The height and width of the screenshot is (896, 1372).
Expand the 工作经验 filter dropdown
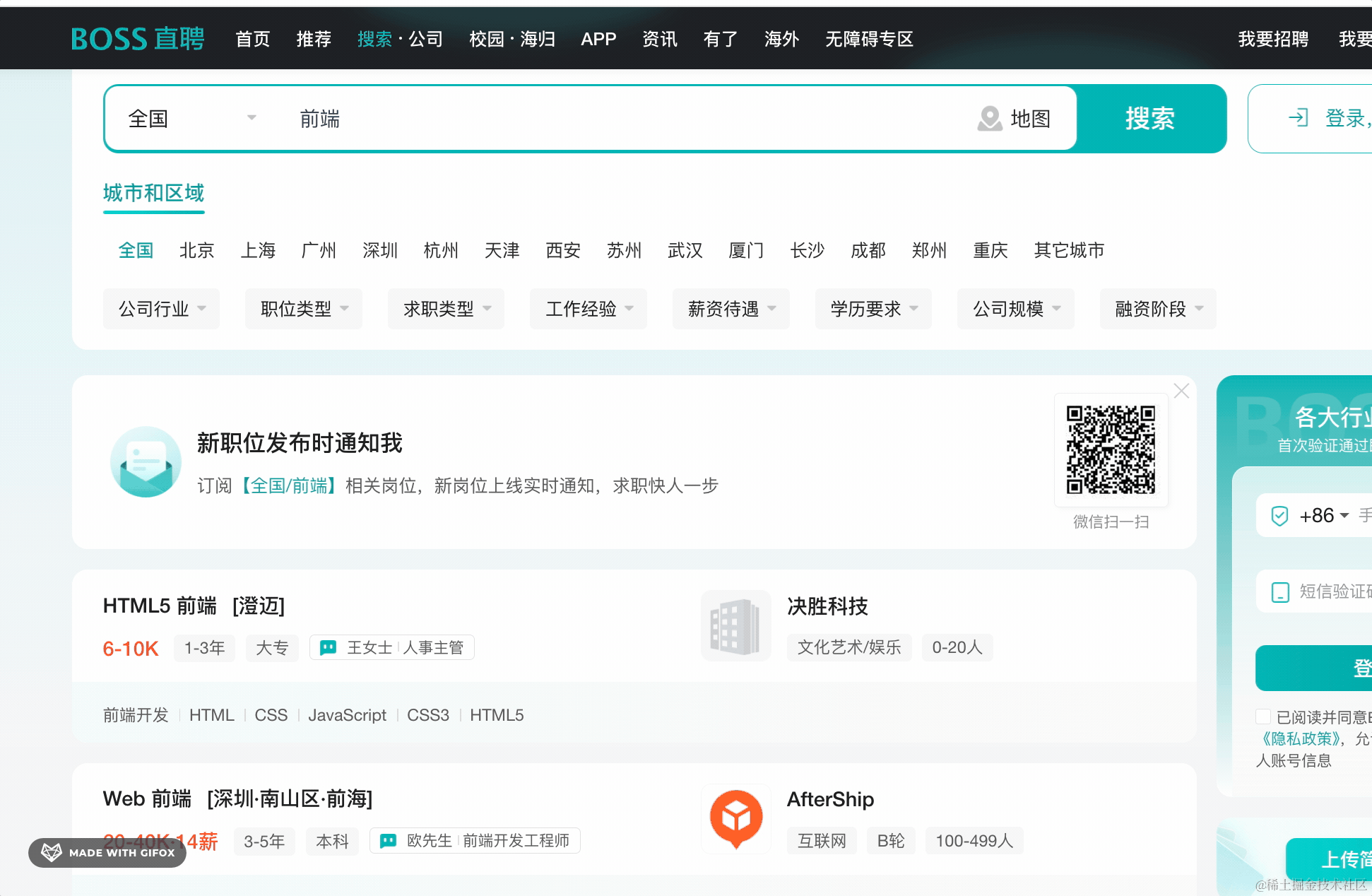588,309
